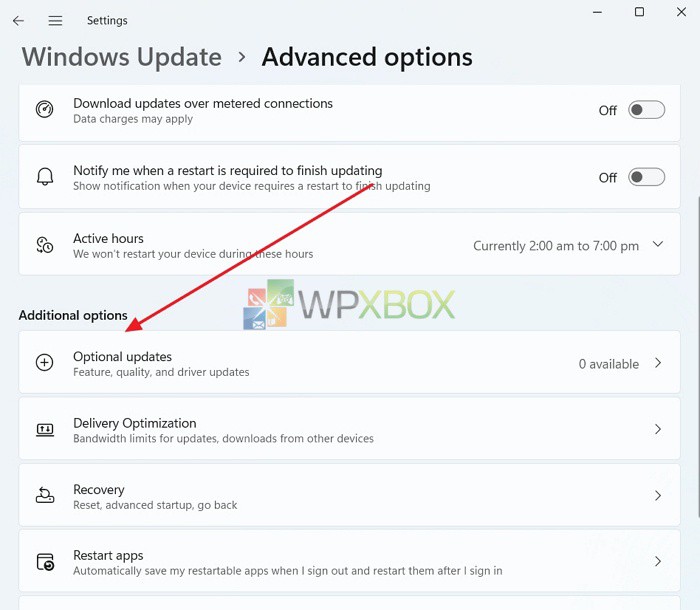
Task: Click 'Bandwidth limits for updates' description text
Action: [223, 439]
